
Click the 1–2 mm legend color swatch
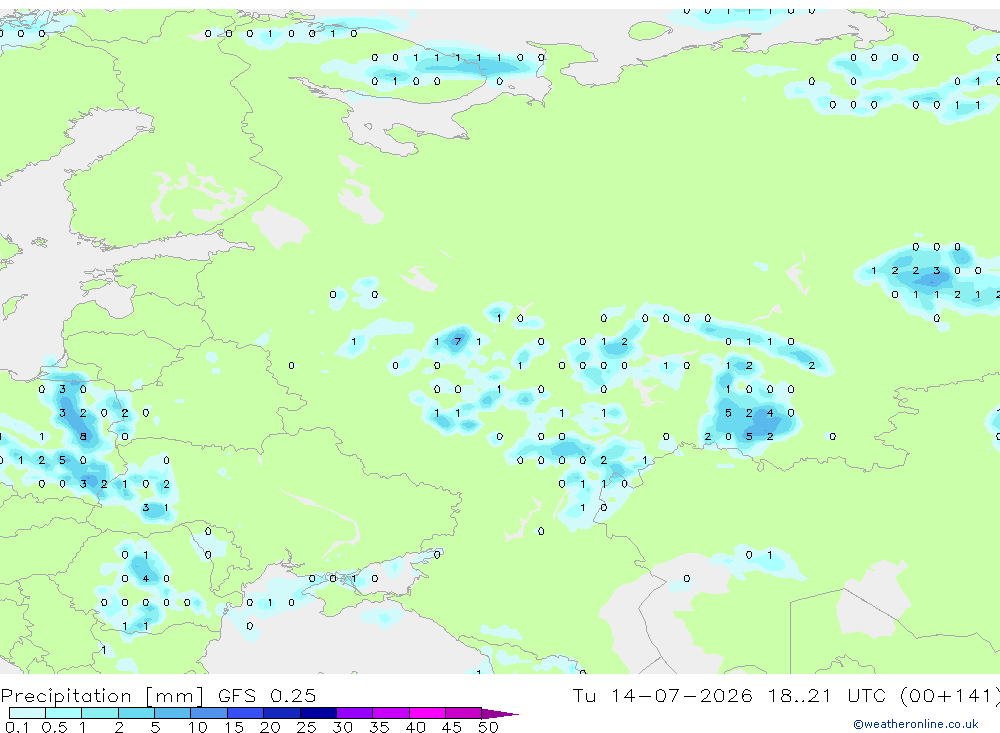pos(99,713)
